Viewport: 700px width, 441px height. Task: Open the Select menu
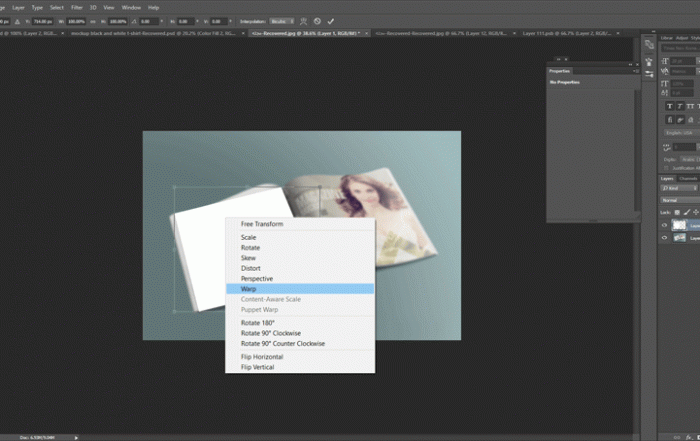point(57,8)
